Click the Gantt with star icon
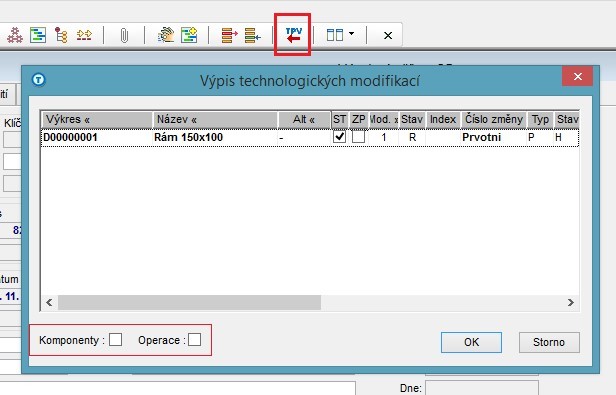The image size is (616, 395). 189,35
